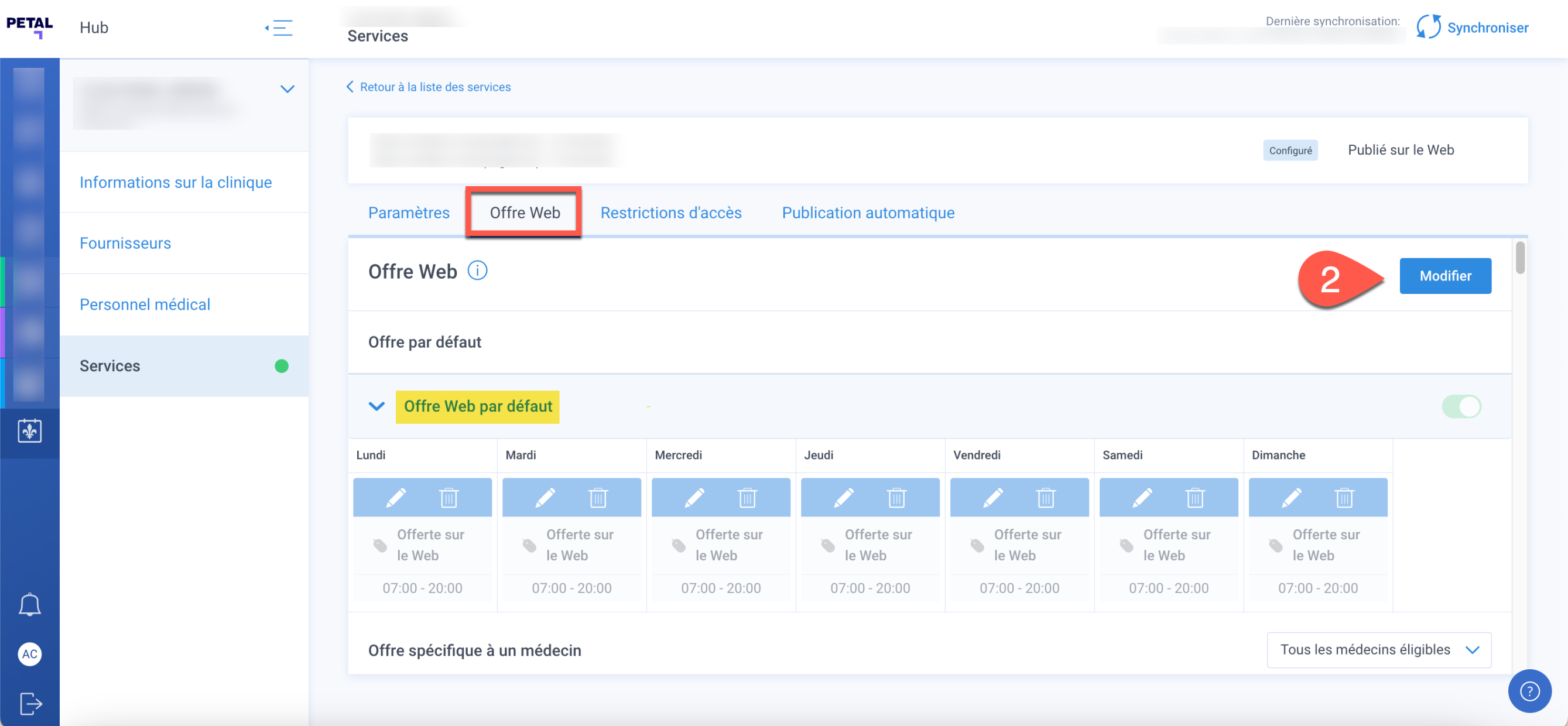The image size is (1568, 726).
Task: Edit Vendredi's offer with pencil icon
Action: (993, 498)
